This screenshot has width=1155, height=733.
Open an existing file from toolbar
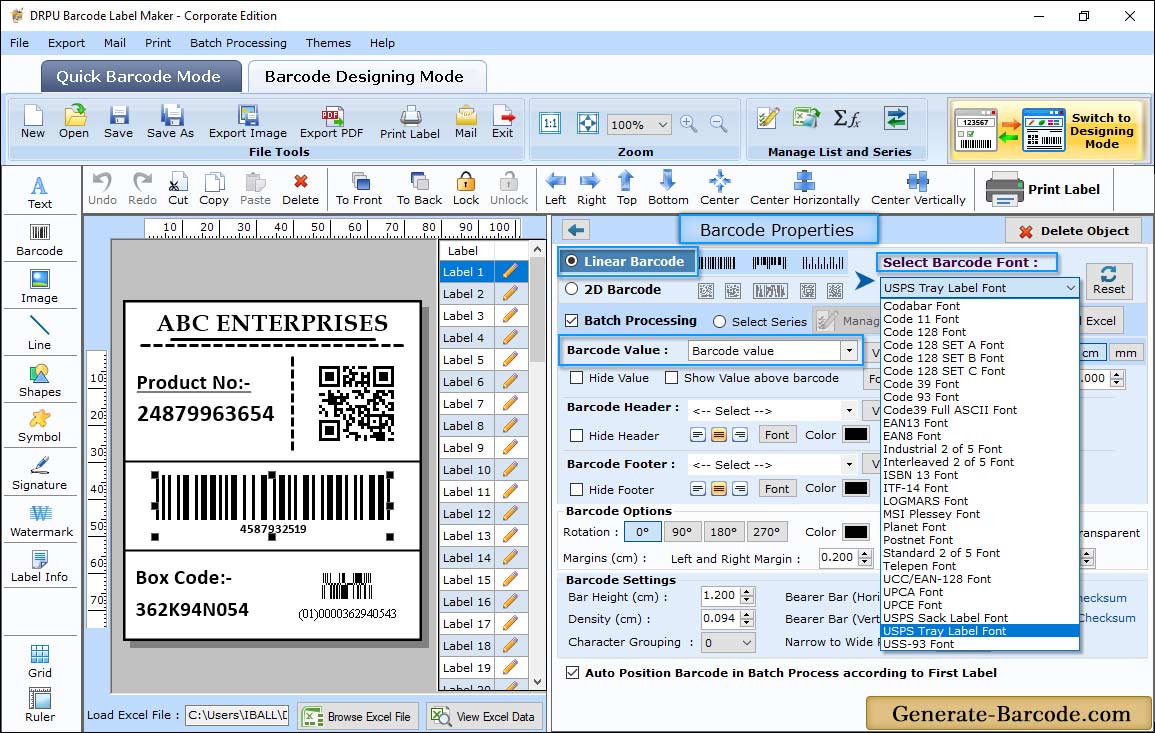coord(74,122)
